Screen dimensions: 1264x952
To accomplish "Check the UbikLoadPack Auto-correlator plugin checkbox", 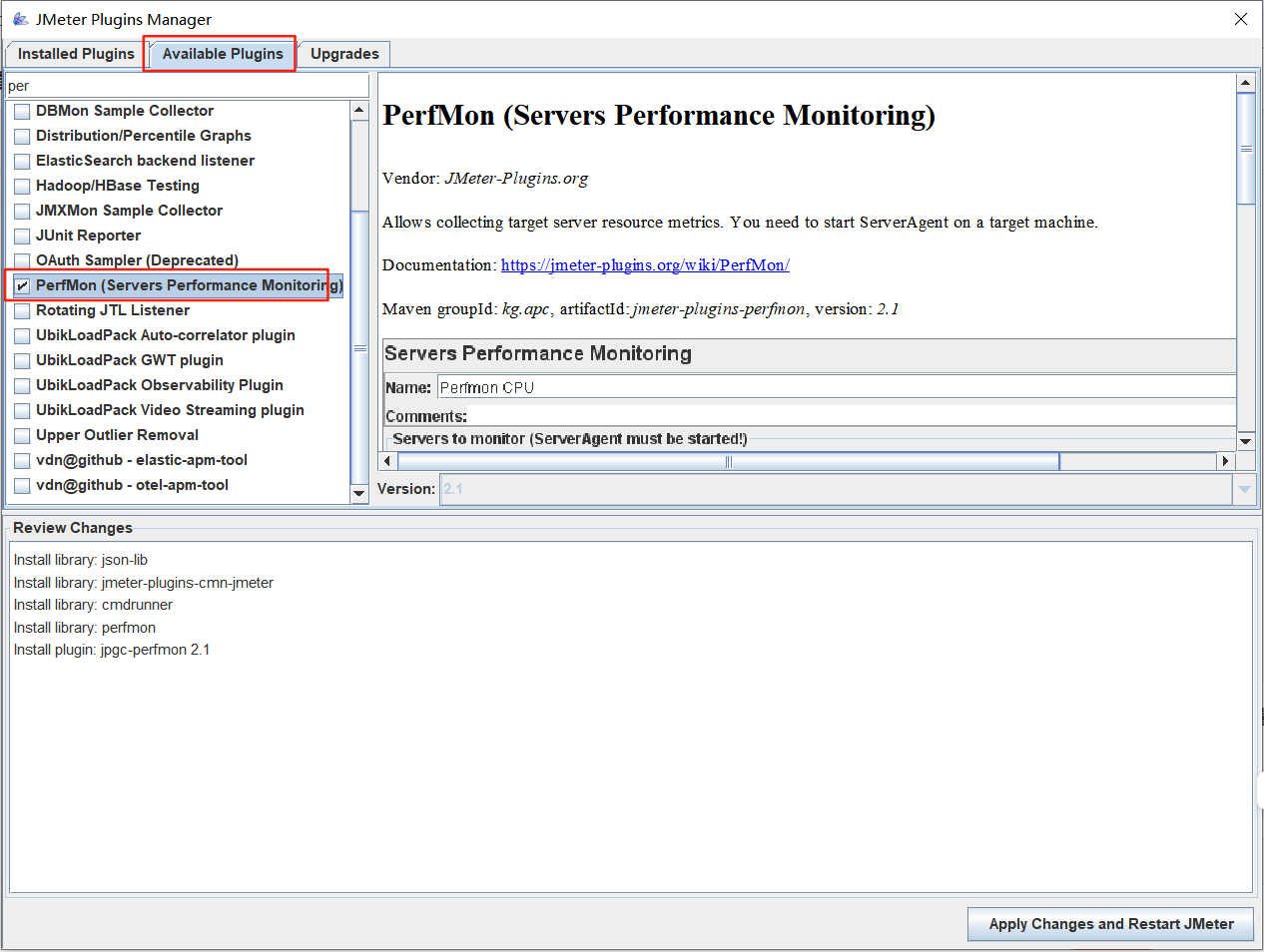I will (22, 336).
